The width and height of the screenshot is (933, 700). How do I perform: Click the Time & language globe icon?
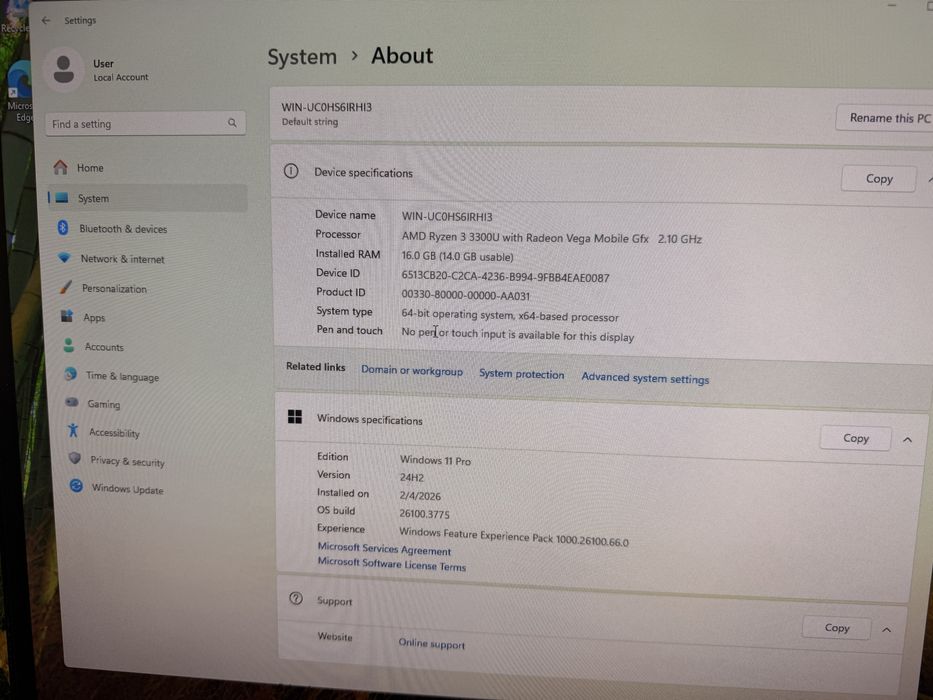tap(71, 374)
